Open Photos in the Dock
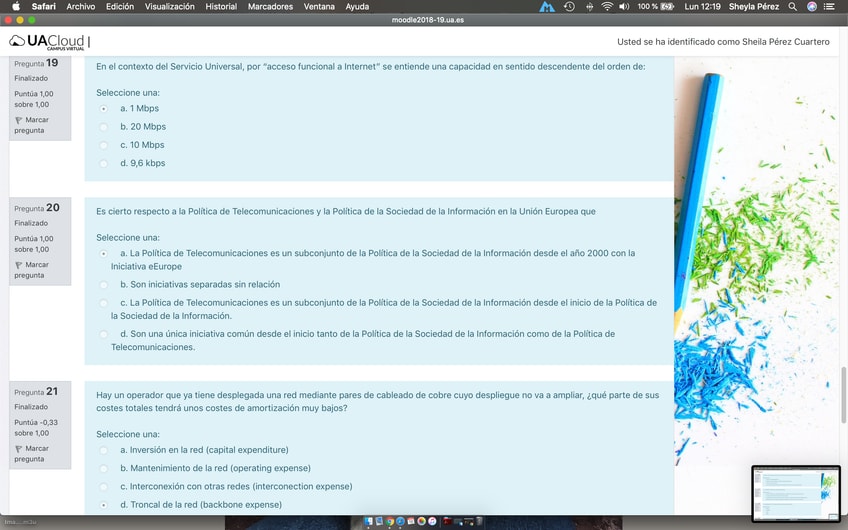The image size is (848, 530). pos(421,521)
